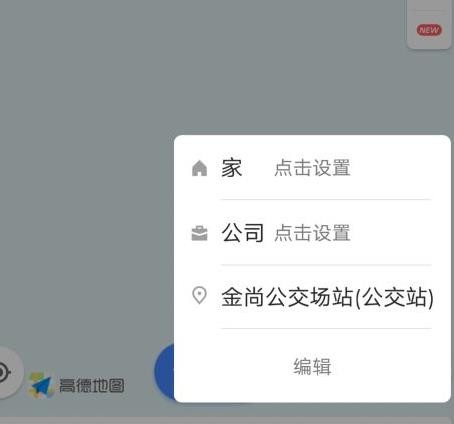Set company address via 点击设置 beside 公司
The image size is (454, 424).
312,233
